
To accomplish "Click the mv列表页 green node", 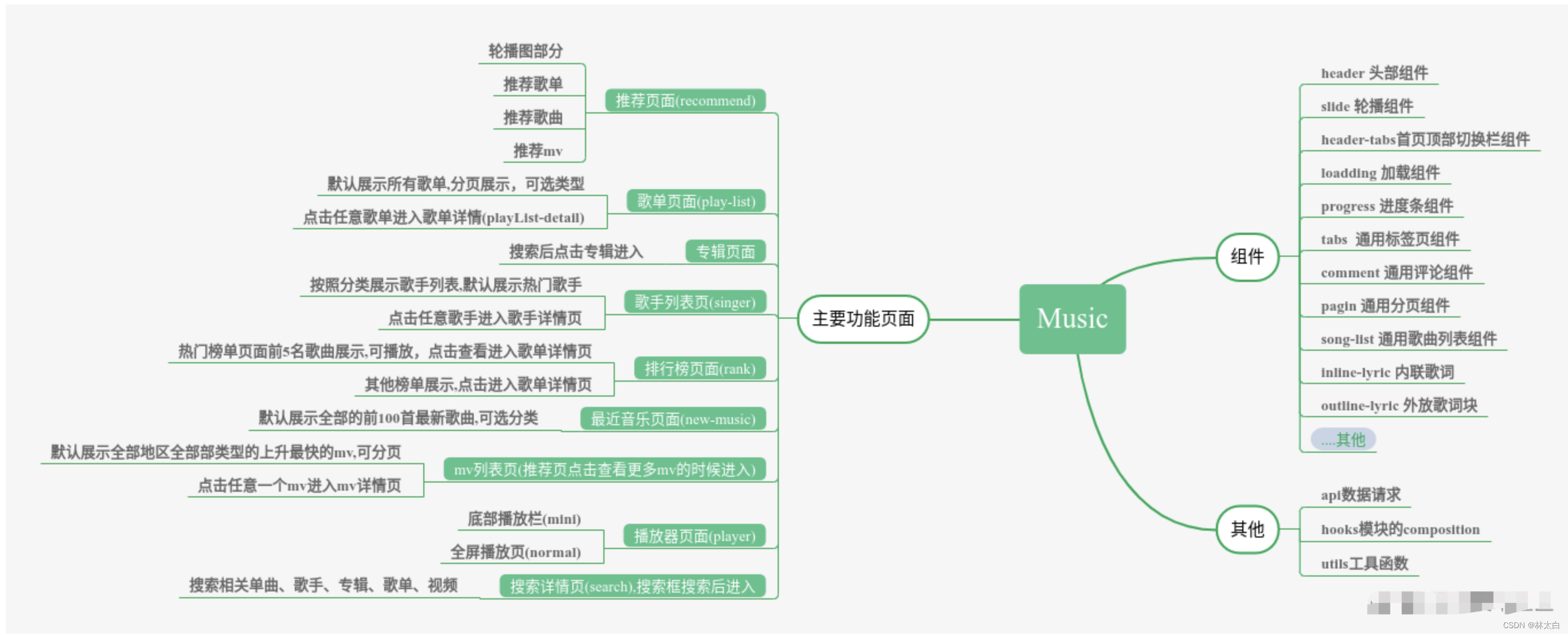I will 604,469.
